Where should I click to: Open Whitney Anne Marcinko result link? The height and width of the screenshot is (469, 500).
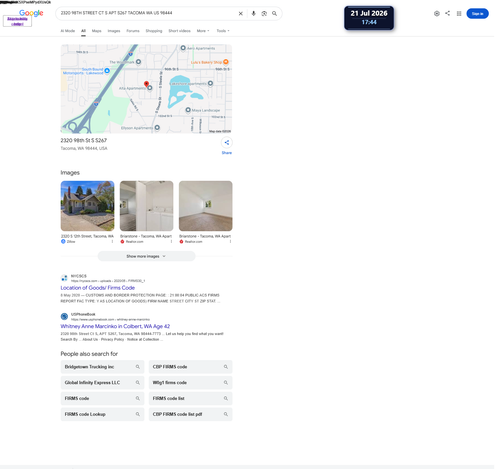pyautogui.click(x=115, y=326)
